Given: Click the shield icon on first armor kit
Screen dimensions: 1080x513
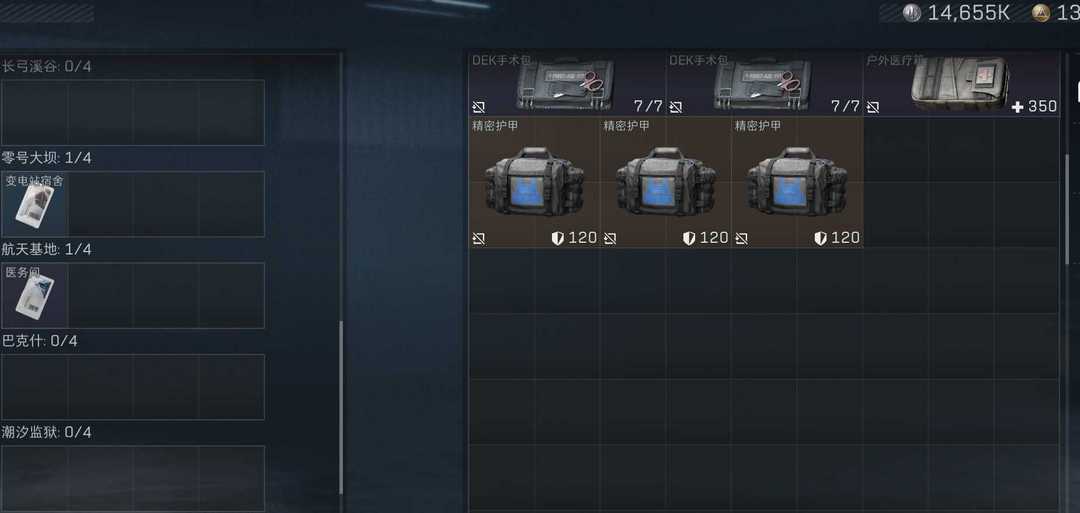Looking at the screenshot, I should [x=558, y=238].
